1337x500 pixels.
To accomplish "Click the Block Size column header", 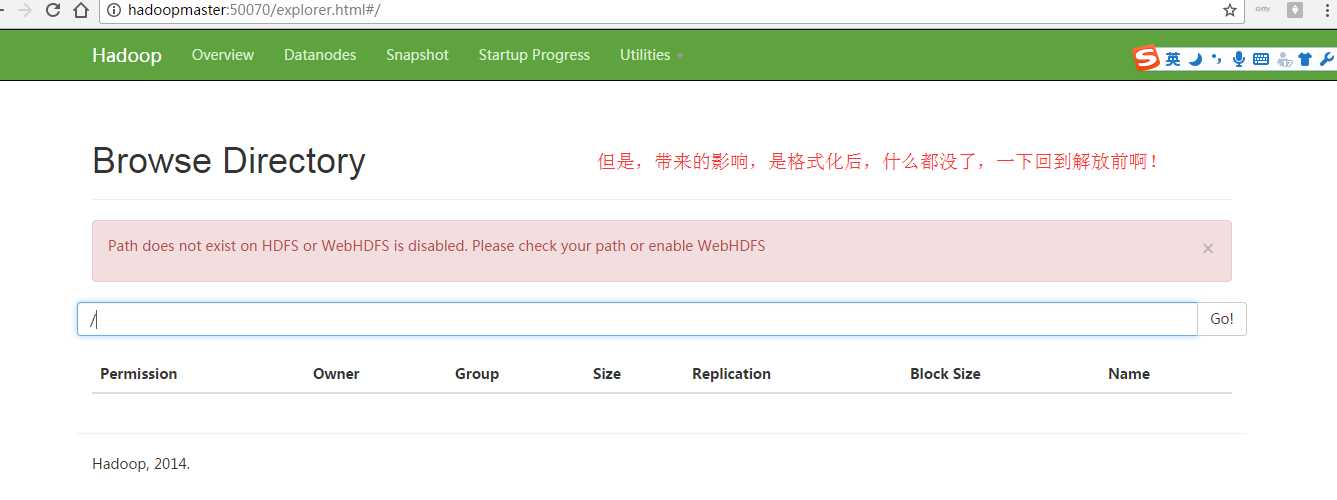I will pos(945,374).
